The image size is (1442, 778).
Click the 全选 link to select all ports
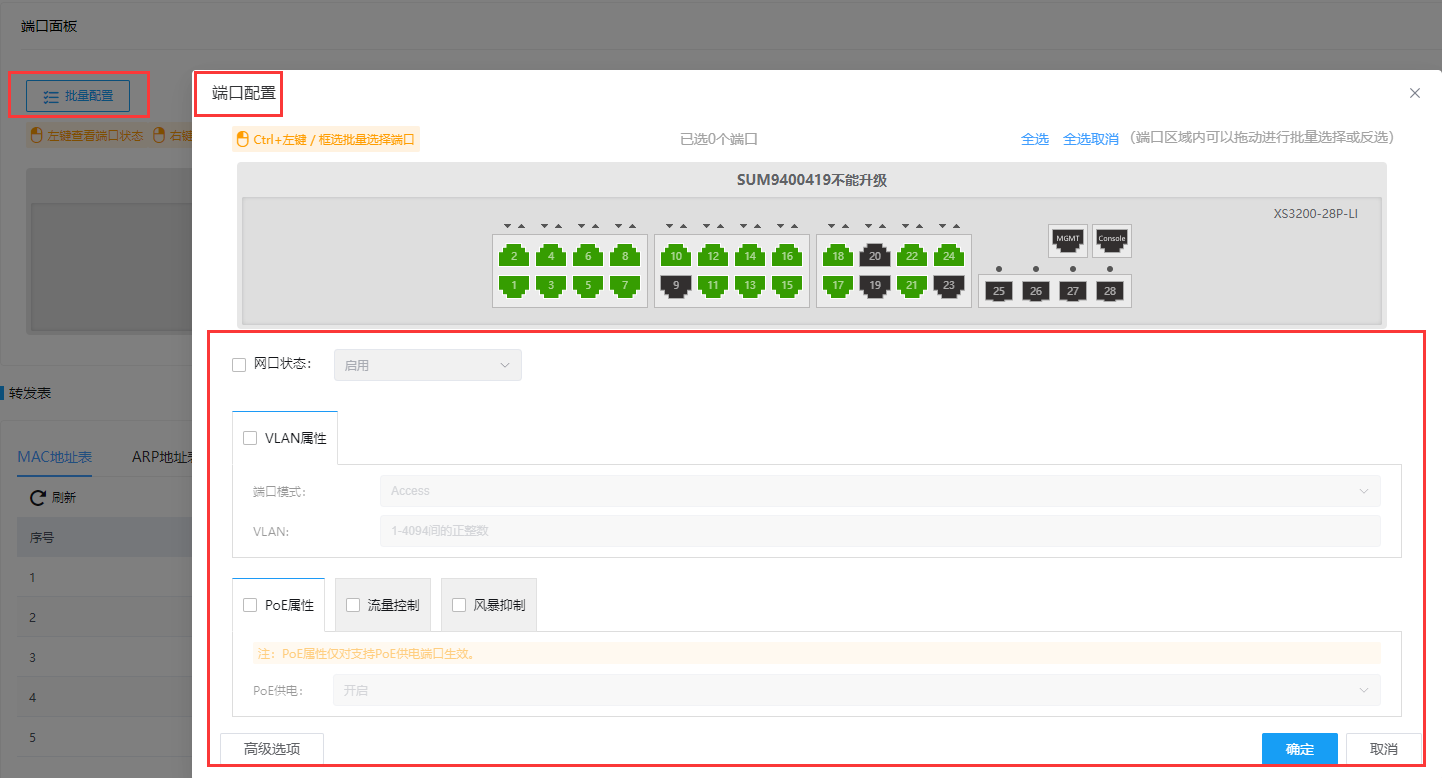point(1034,139)
